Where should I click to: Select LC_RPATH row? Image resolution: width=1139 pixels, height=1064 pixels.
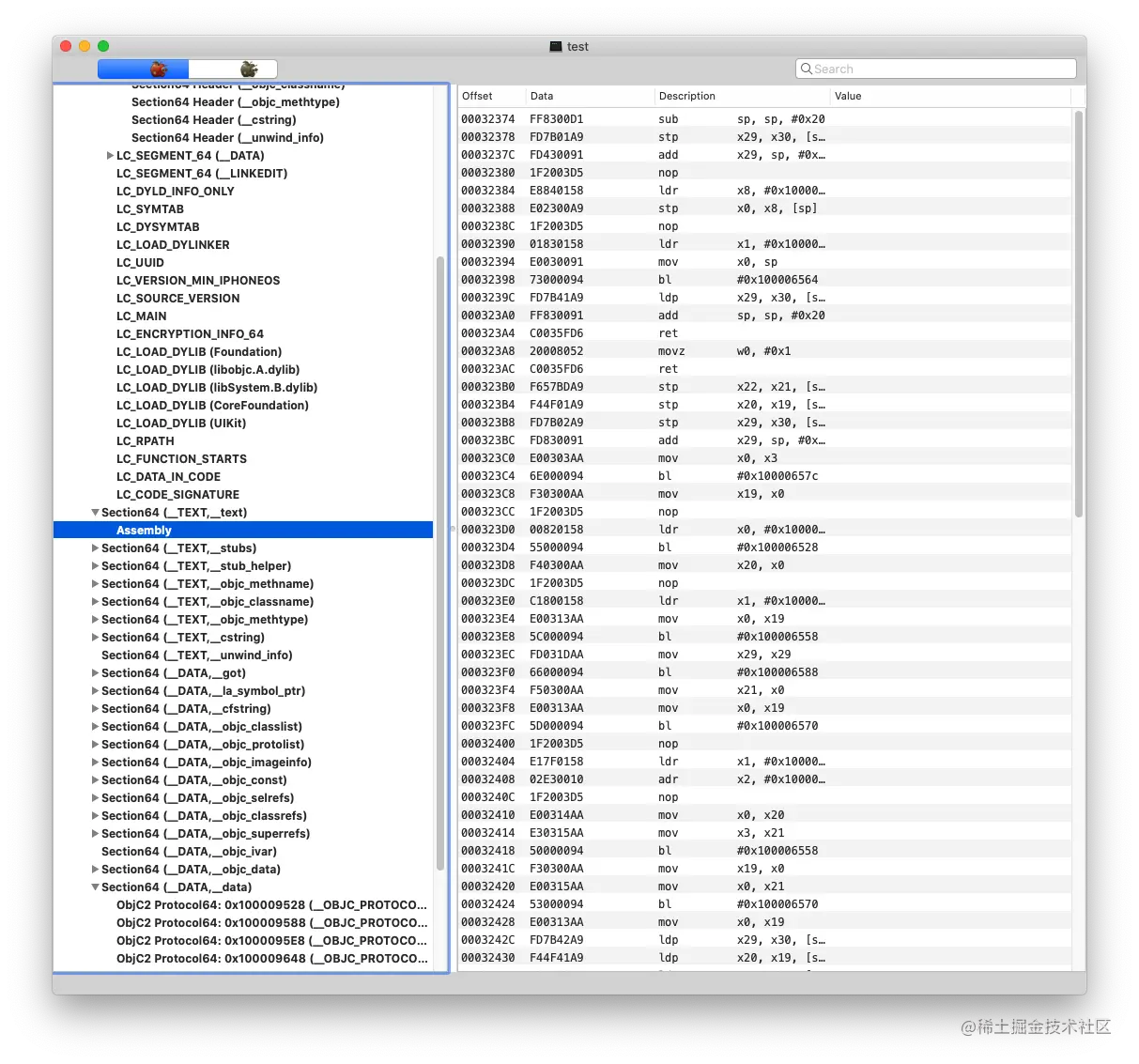[x=243, y=441]
